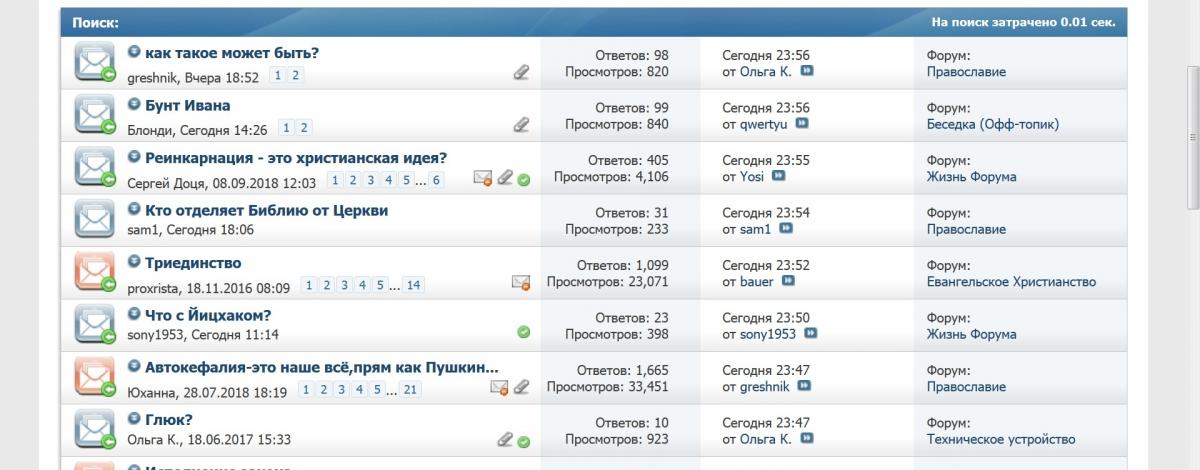Open the "Техническое устройство" forum link

[1000, 439]
